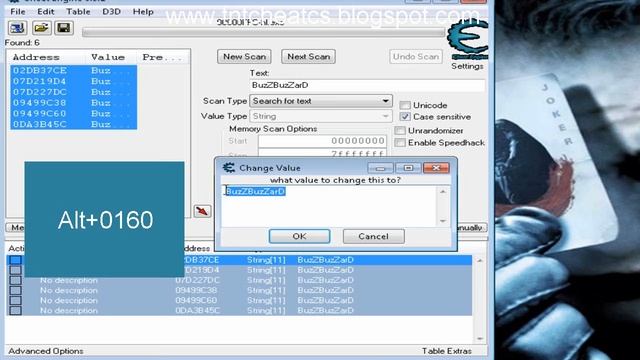Image resolution: width=640 pixels, height=360 pixels.
Task: Click the save floppy disk icon
Action: coord(64,28)
